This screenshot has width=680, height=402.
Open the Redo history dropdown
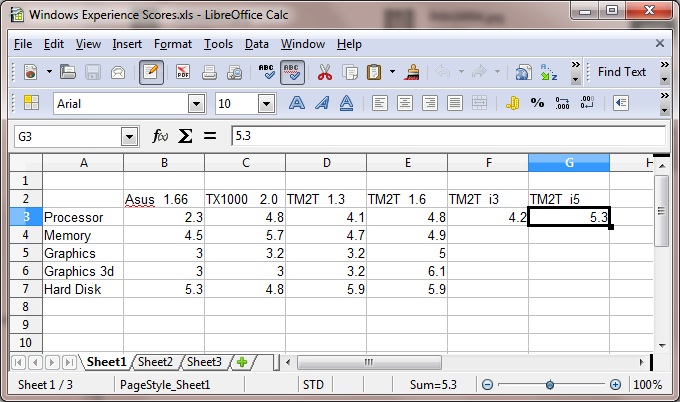point(497,72)
